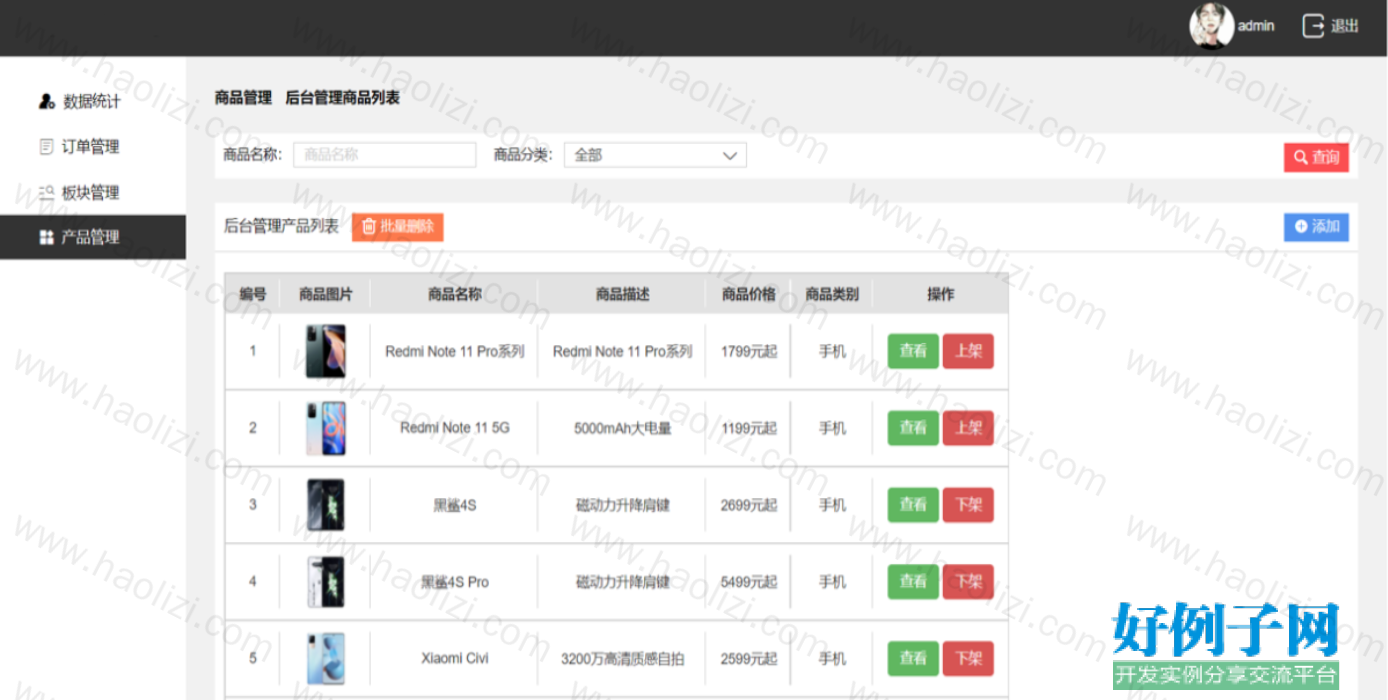Click the 商品名称 column header

click(455, 294)
